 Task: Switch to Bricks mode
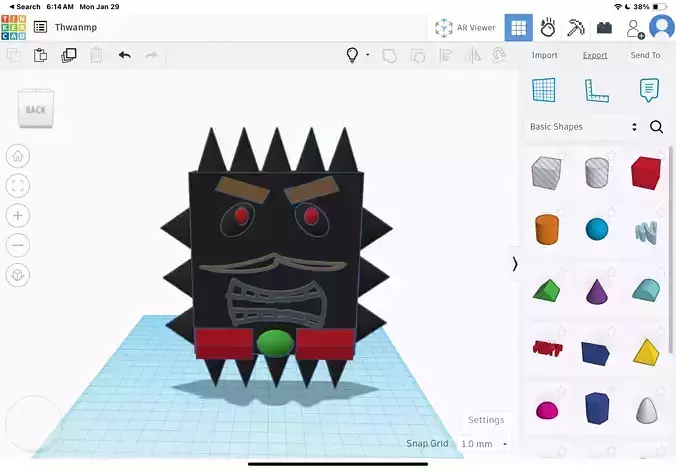pyautogui.click(x=604, y=28)
